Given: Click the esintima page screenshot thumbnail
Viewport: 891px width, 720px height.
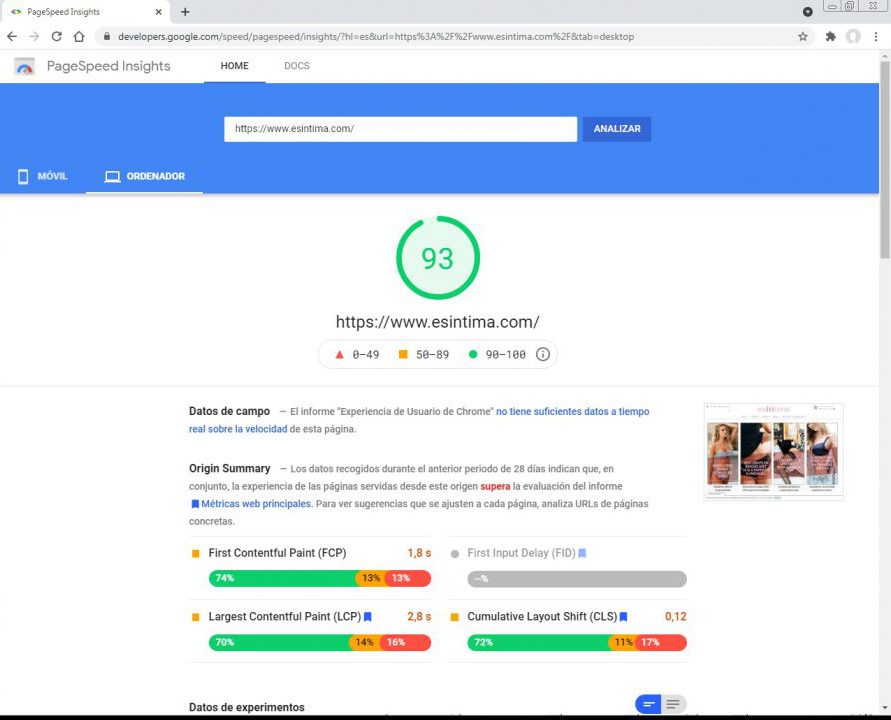Looking at the screenshot, I should 773,452.
